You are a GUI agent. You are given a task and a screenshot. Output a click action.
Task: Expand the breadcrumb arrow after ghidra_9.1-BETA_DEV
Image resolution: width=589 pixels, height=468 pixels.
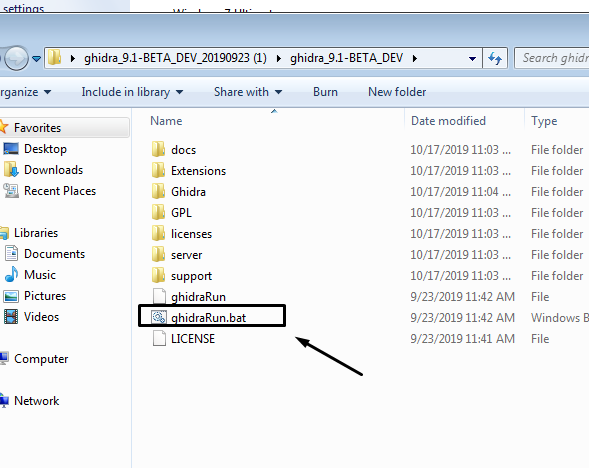coord(415,58)
